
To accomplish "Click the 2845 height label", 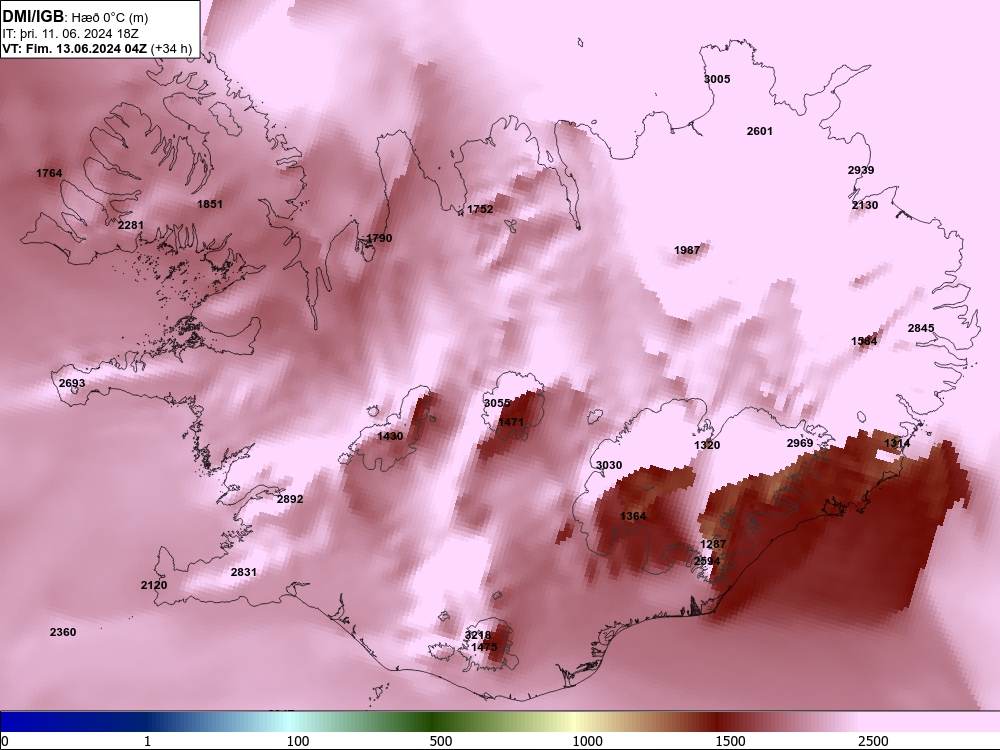I will click(x=921, y=328).
